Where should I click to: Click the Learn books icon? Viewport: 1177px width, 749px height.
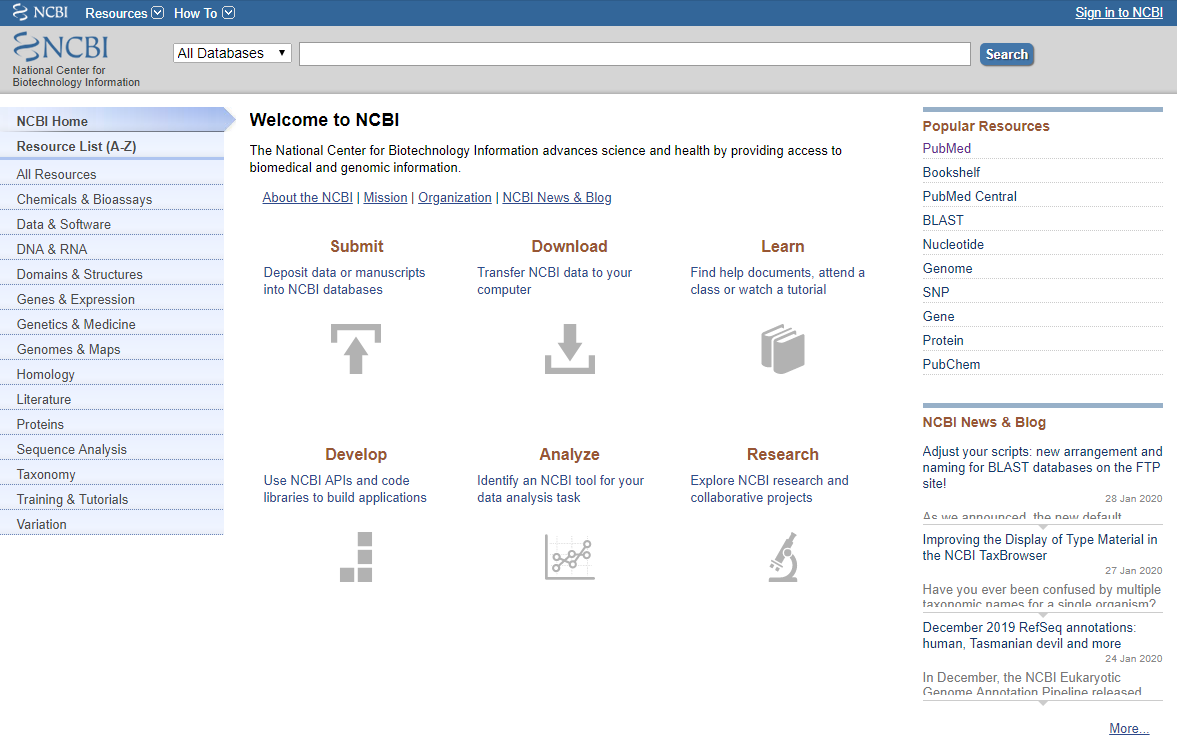[x=783, y=349]
